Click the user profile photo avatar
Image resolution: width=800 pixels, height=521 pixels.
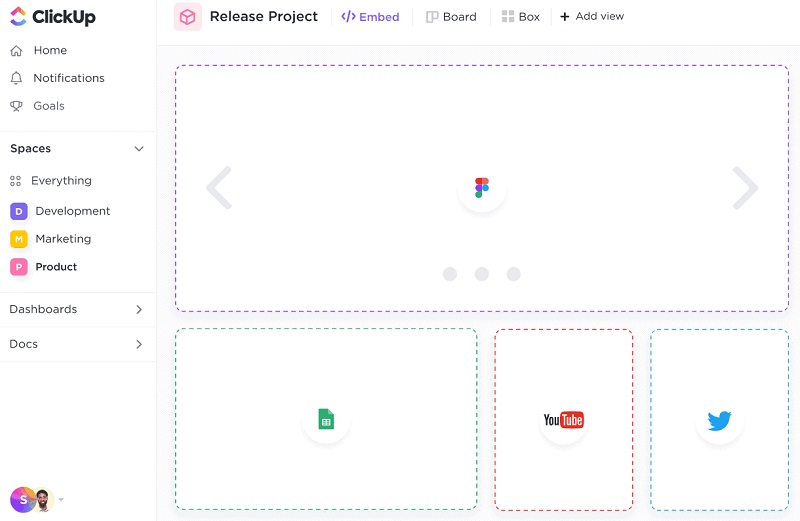pos(44,500)
